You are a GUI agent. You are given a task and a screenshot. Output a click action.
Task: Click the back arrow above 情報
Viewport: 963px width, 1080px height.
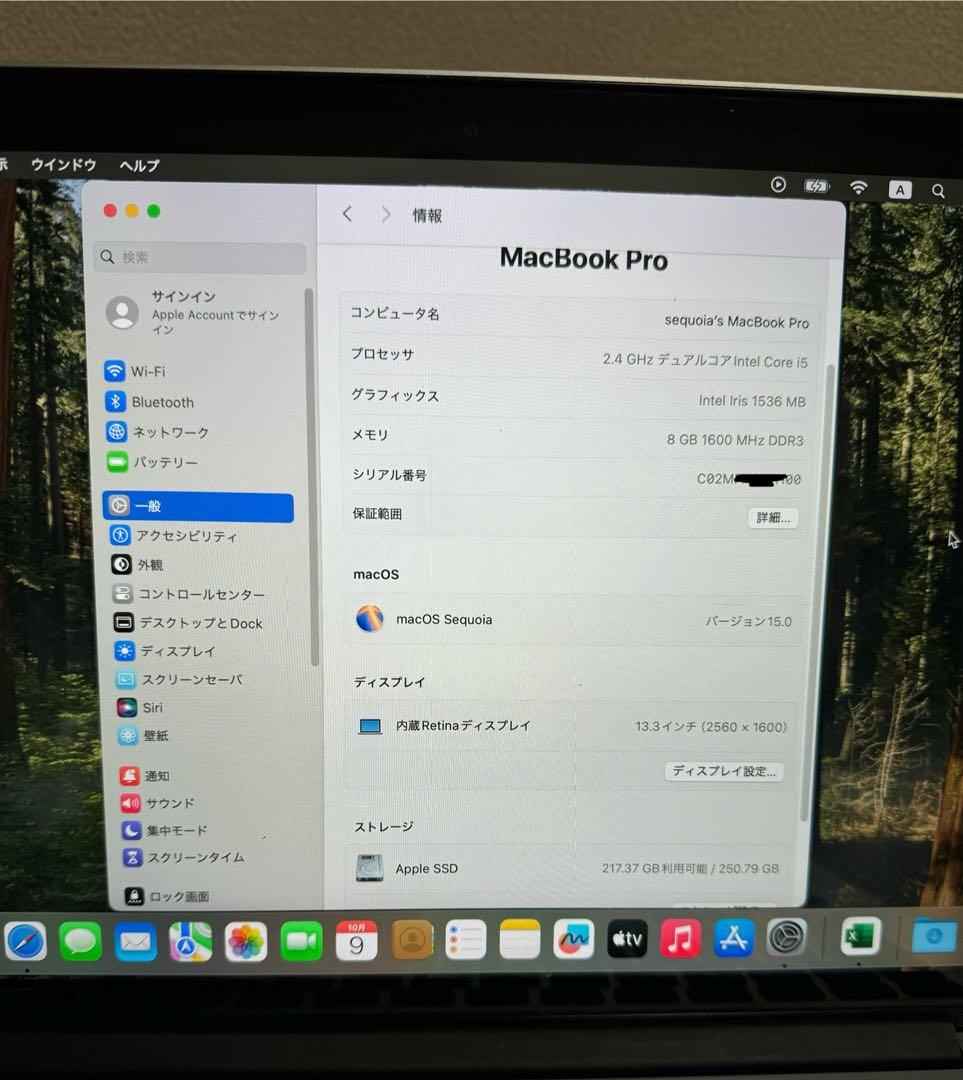[x=347, y=214]
